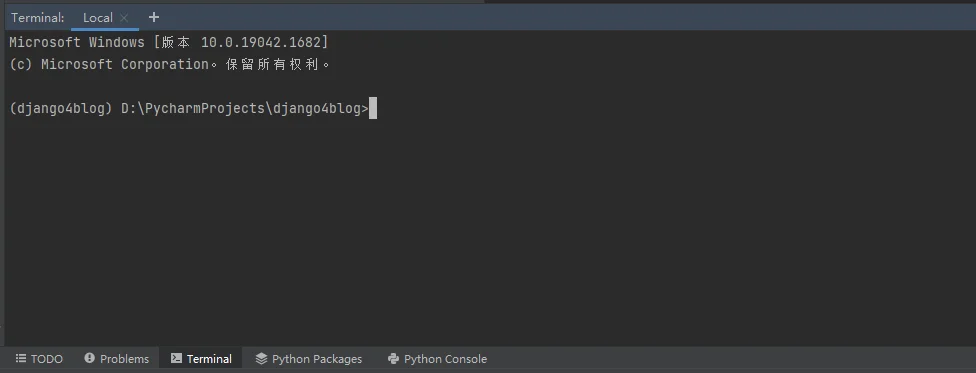This screenshot has width=976, height=373.
Task: Add a new terminal session with plus icon
Action: pos(154,17)
